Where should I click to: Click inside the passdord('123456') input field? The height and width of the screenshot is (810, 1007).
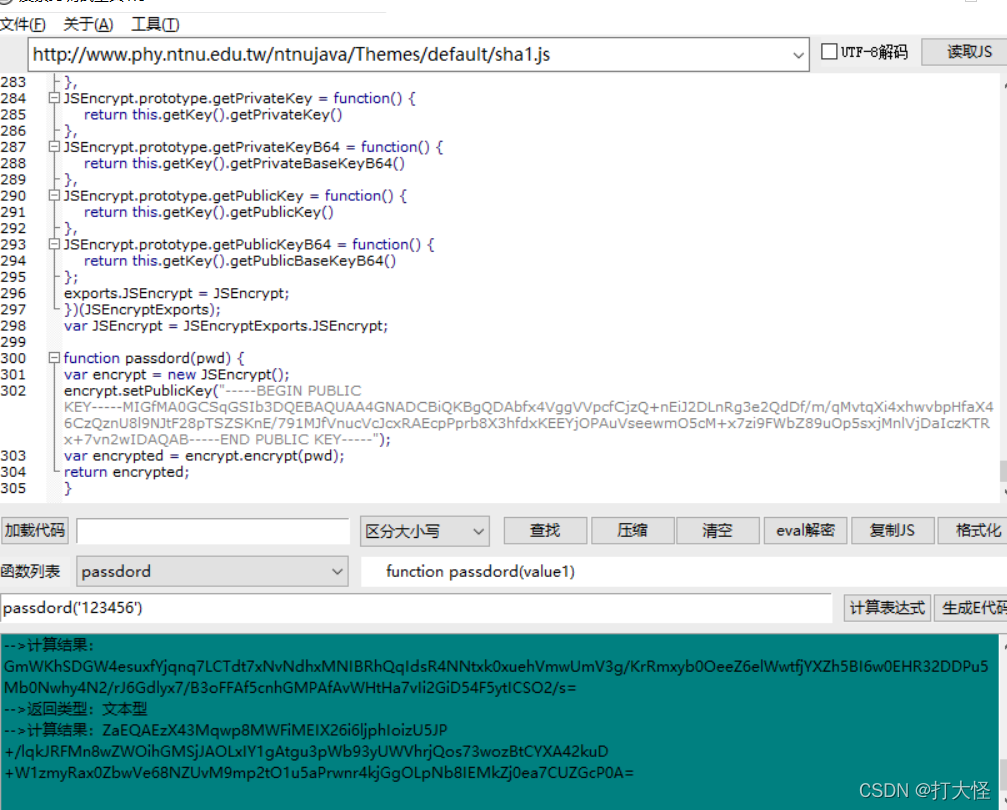click(400, 607)
